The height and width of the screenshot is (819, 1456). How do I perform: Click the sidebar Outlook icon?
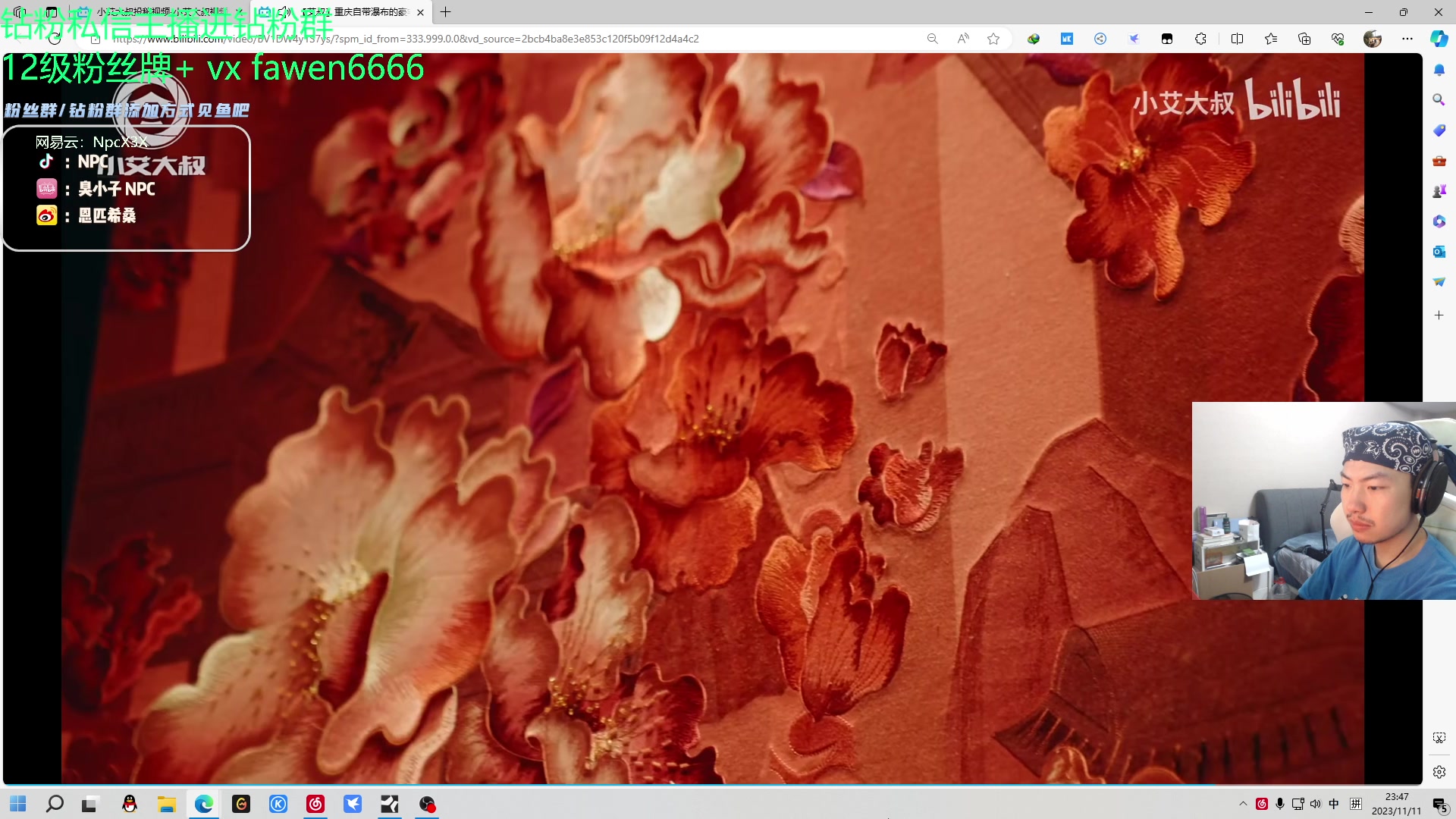click(x=1439, y=252)
